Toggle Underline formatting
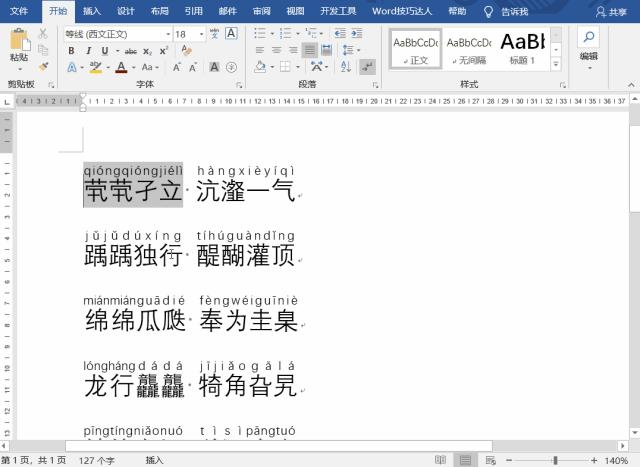Image resolution: width=640 pixels, height=467 pixels. (x=105, y=51)
